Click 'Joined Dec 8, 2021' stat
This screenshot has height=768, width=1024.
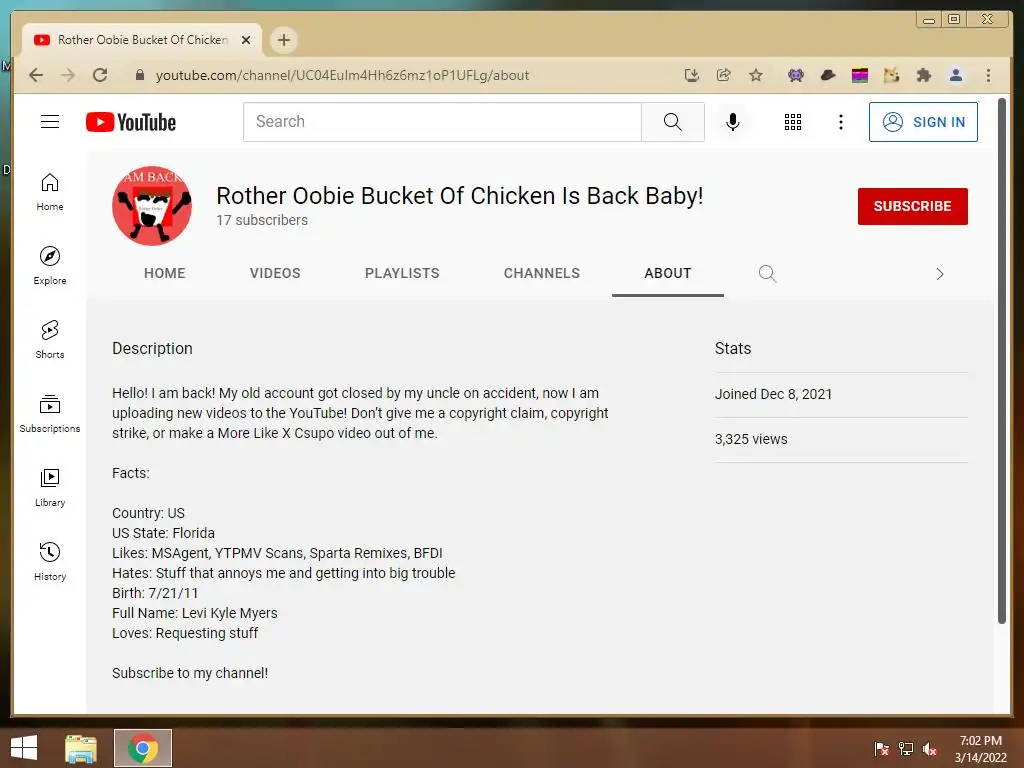(x=773, y=394)
